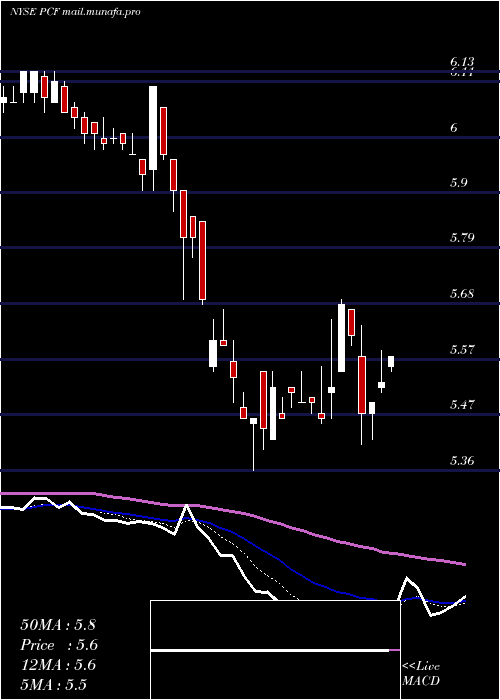Click the NYSE PCF mail.munafa.pro title

(75, 12)
